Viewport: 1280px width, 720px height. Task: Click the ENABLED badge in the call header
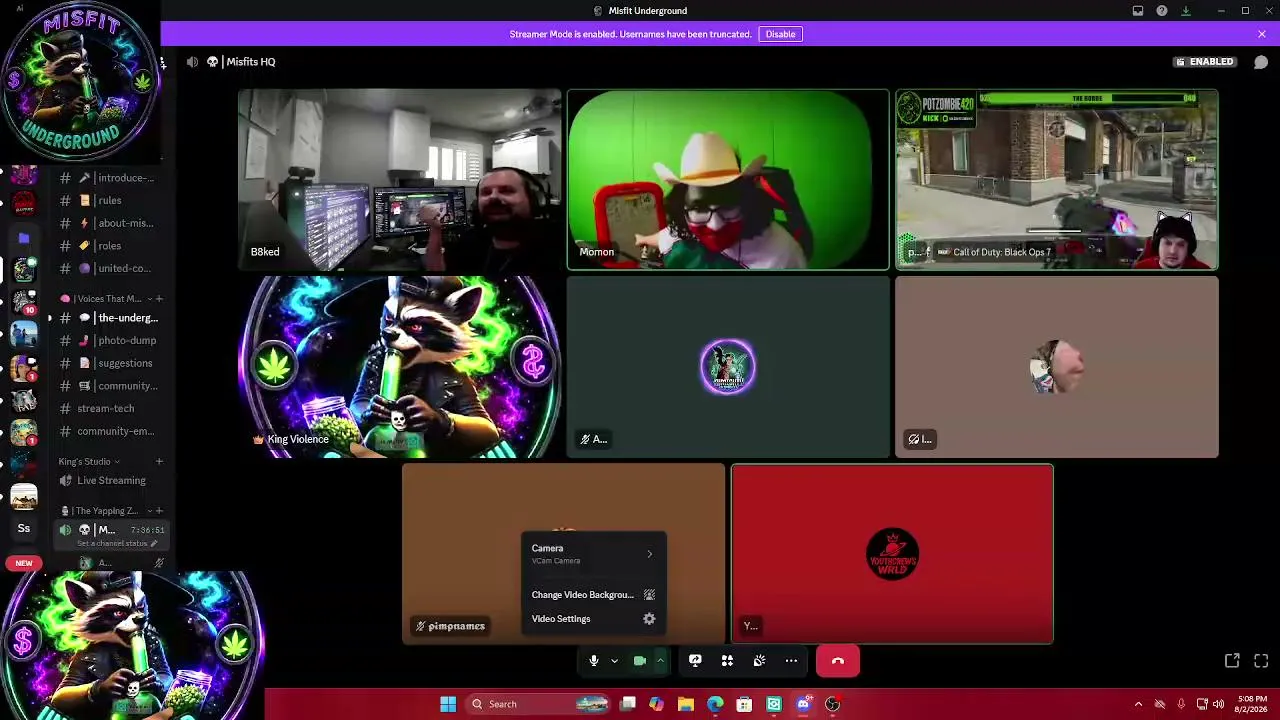point(1205,62)
